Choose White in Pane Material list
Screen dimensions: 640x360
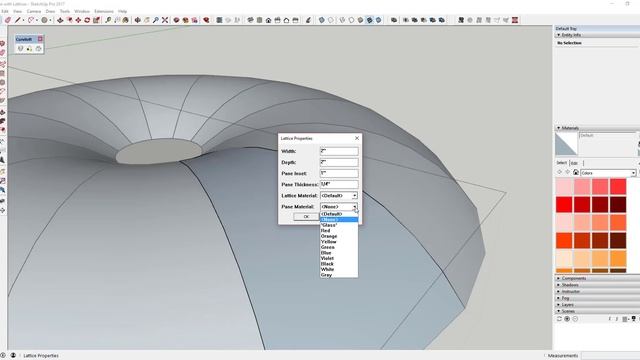click(339, 269)
